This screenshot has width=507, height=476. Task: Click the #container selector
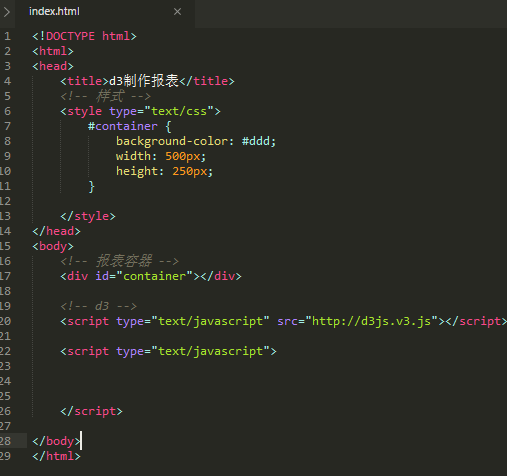coord(122,126)
